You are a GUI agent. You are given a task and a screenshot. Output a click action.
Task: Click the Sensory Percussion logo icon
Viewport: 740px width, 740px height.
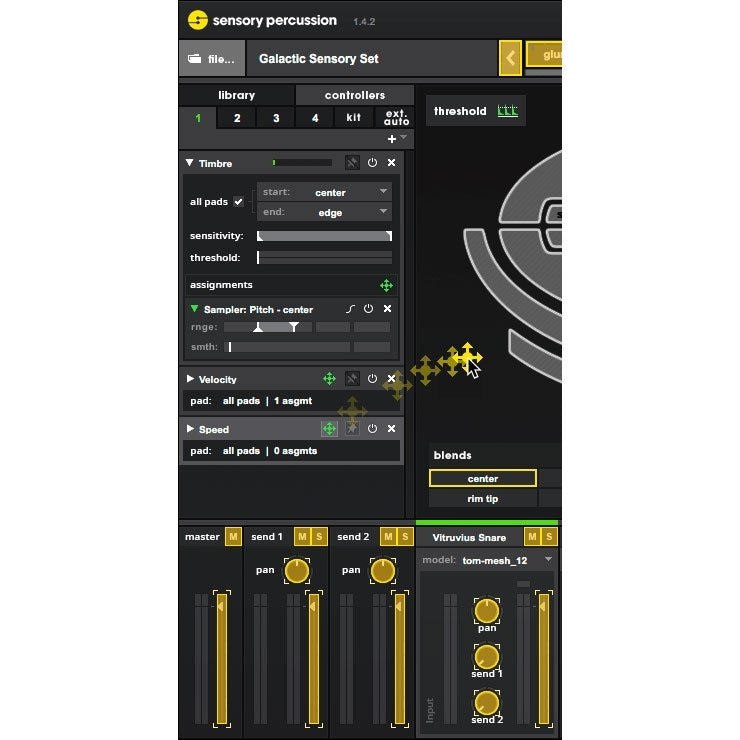click(197, 20)
